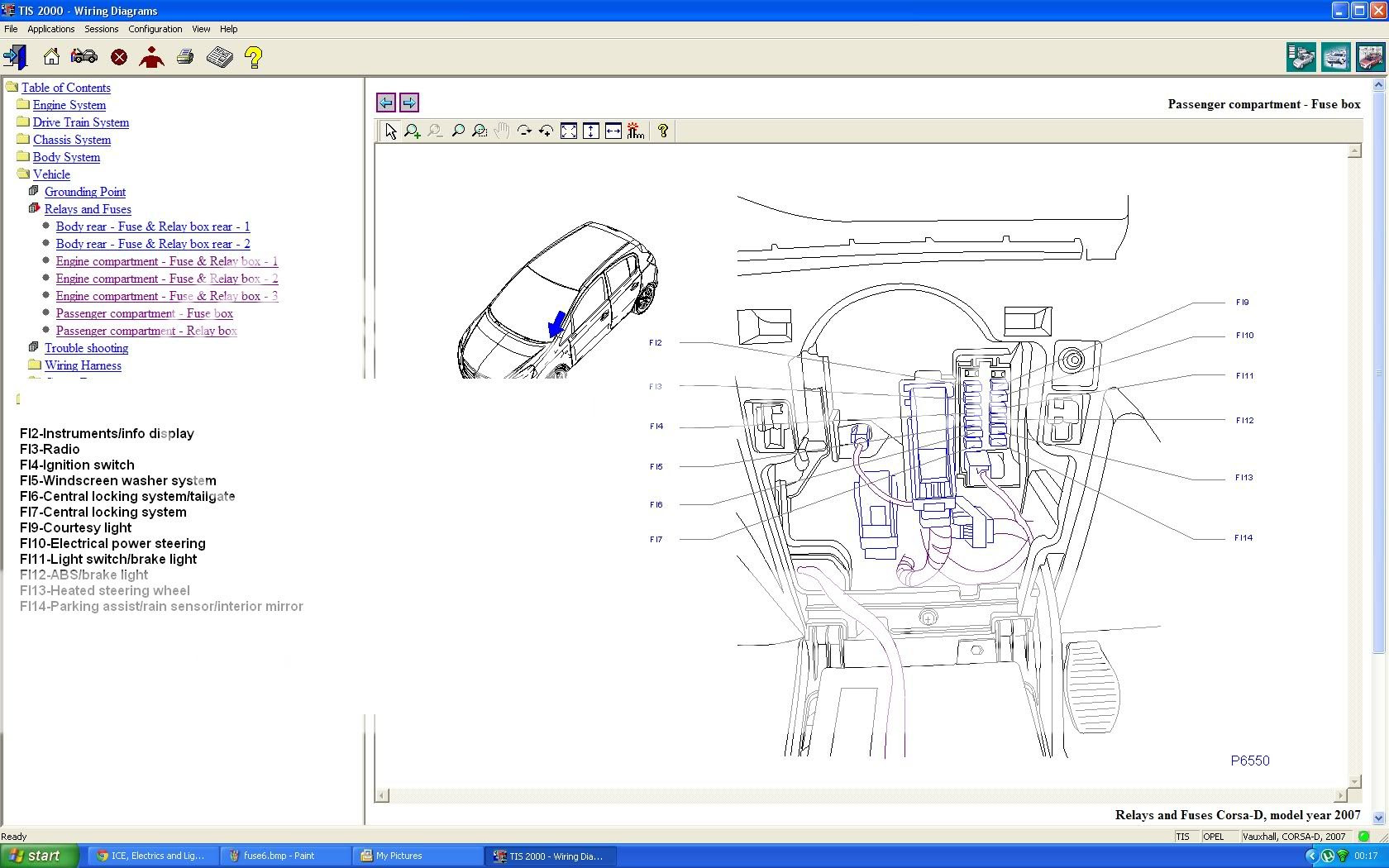
Task: Open the vehicle selection car-mechanic icon
Action: tap(84, 57)
